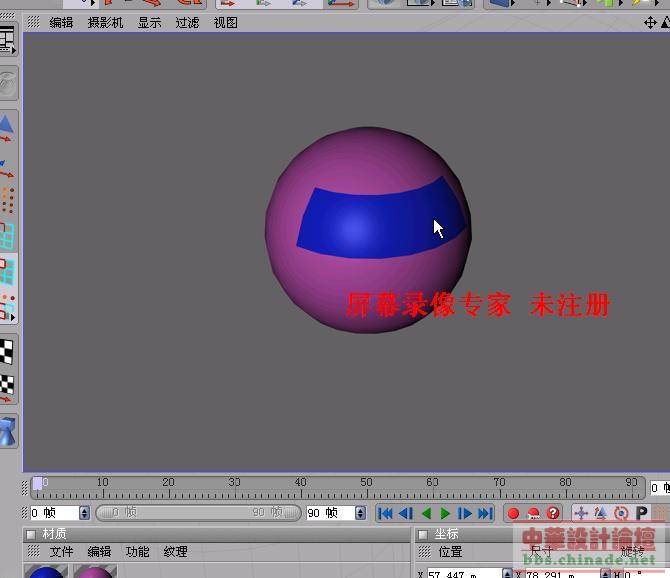The width and height of the screenshot is (670, 578).
Task: Jump to the start of the animation
Action: tap(385, 513)
